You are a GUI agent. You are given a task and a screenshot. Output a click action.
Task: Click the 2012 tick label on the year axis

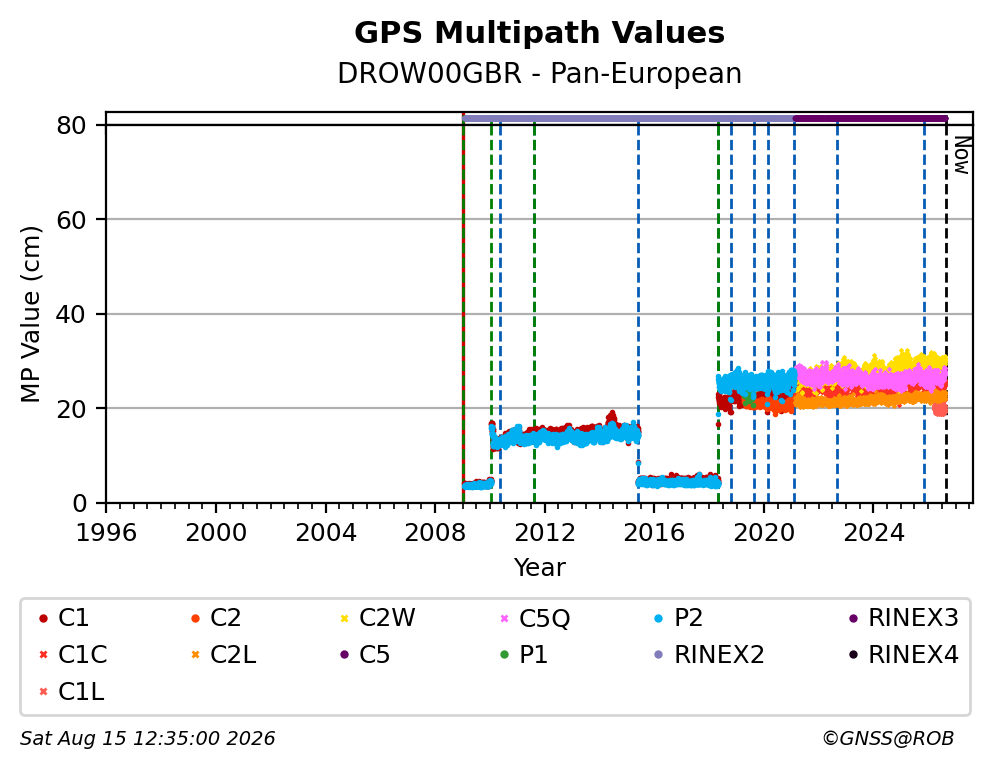click(545, 533)
